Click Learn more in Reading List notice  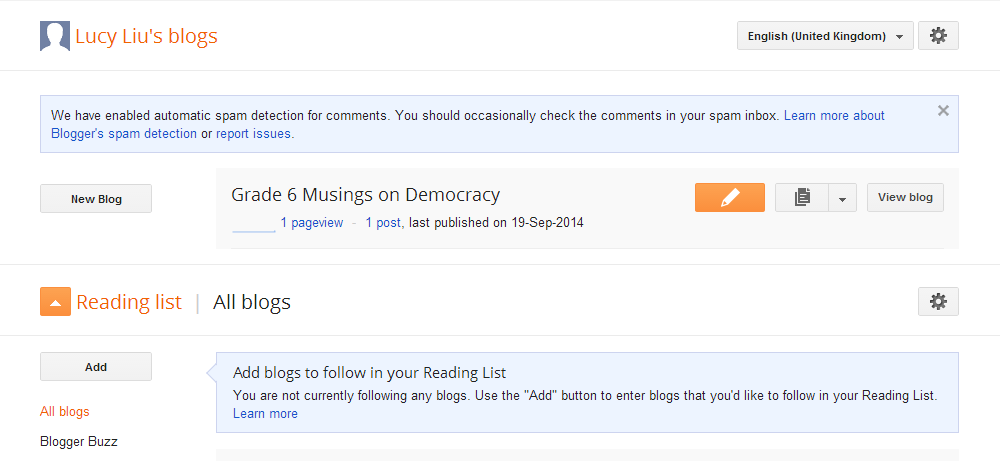coord(265,414)
